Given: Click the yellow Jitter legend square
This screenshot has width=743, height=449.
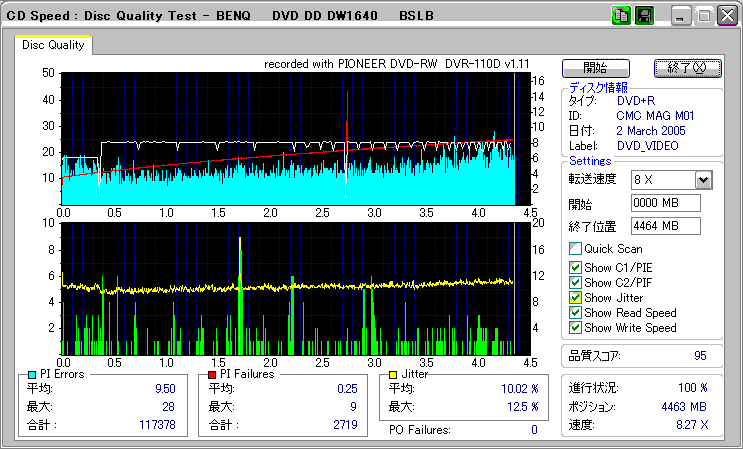Looking at the screenshot, I should (395, 374).
